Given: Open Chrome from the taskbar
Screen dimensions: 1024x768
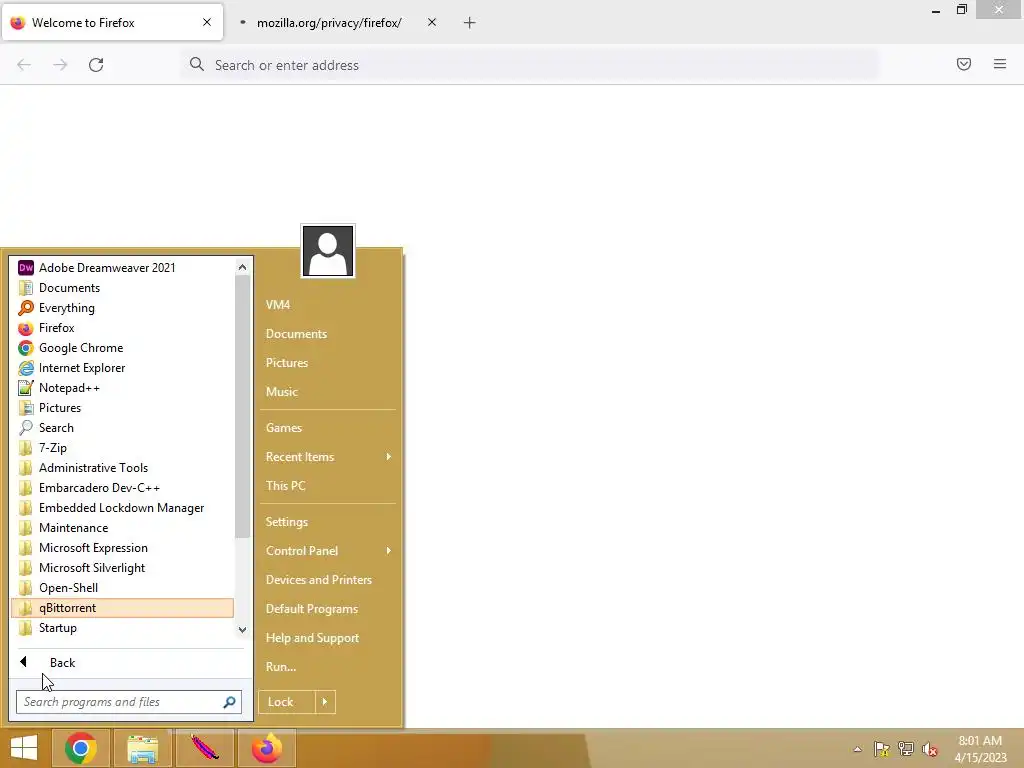Looking at the screenshot, I should (x=81, y=748).
